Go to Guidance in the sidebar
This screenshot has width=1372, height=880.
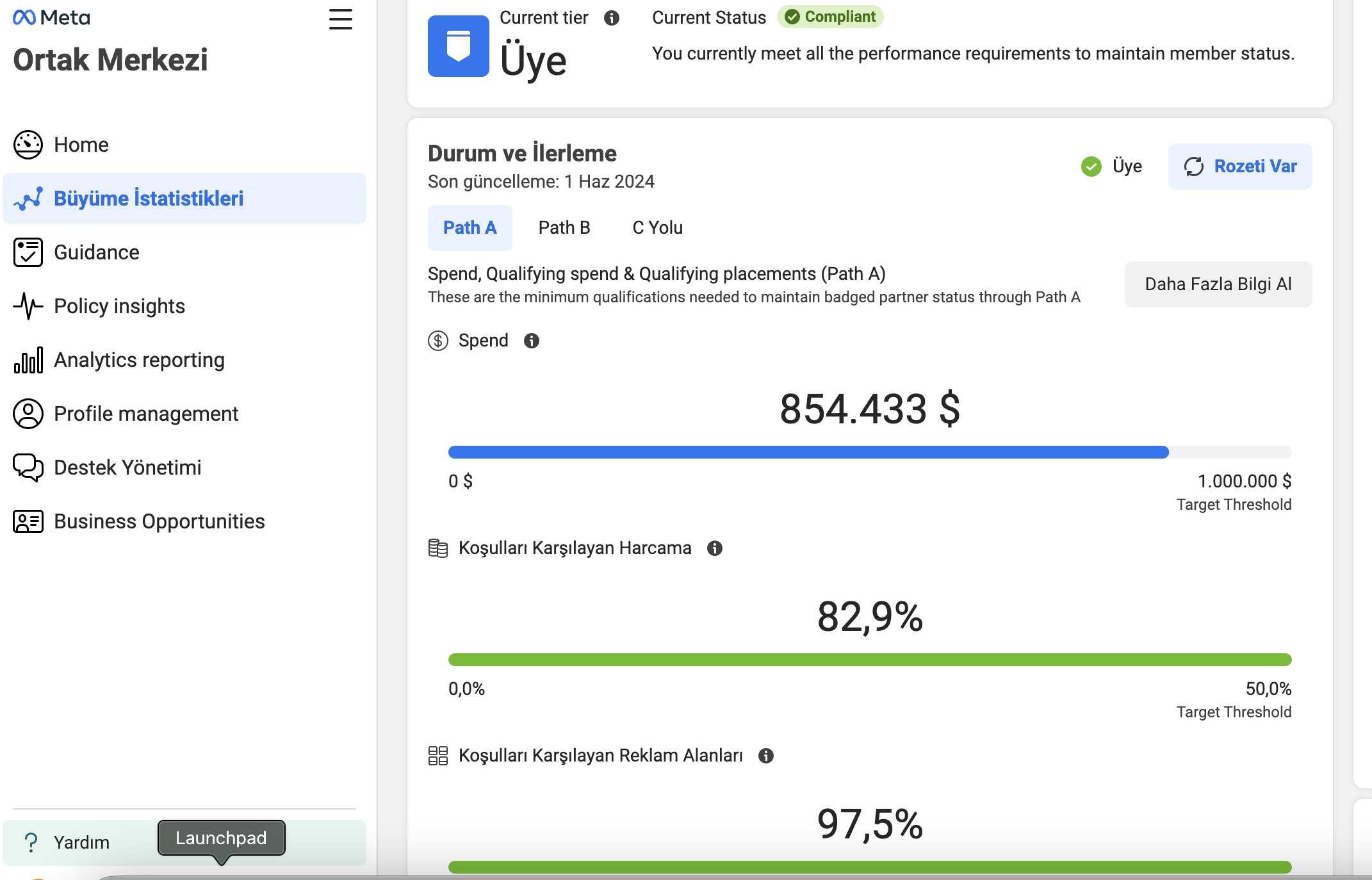coord(184,252)
